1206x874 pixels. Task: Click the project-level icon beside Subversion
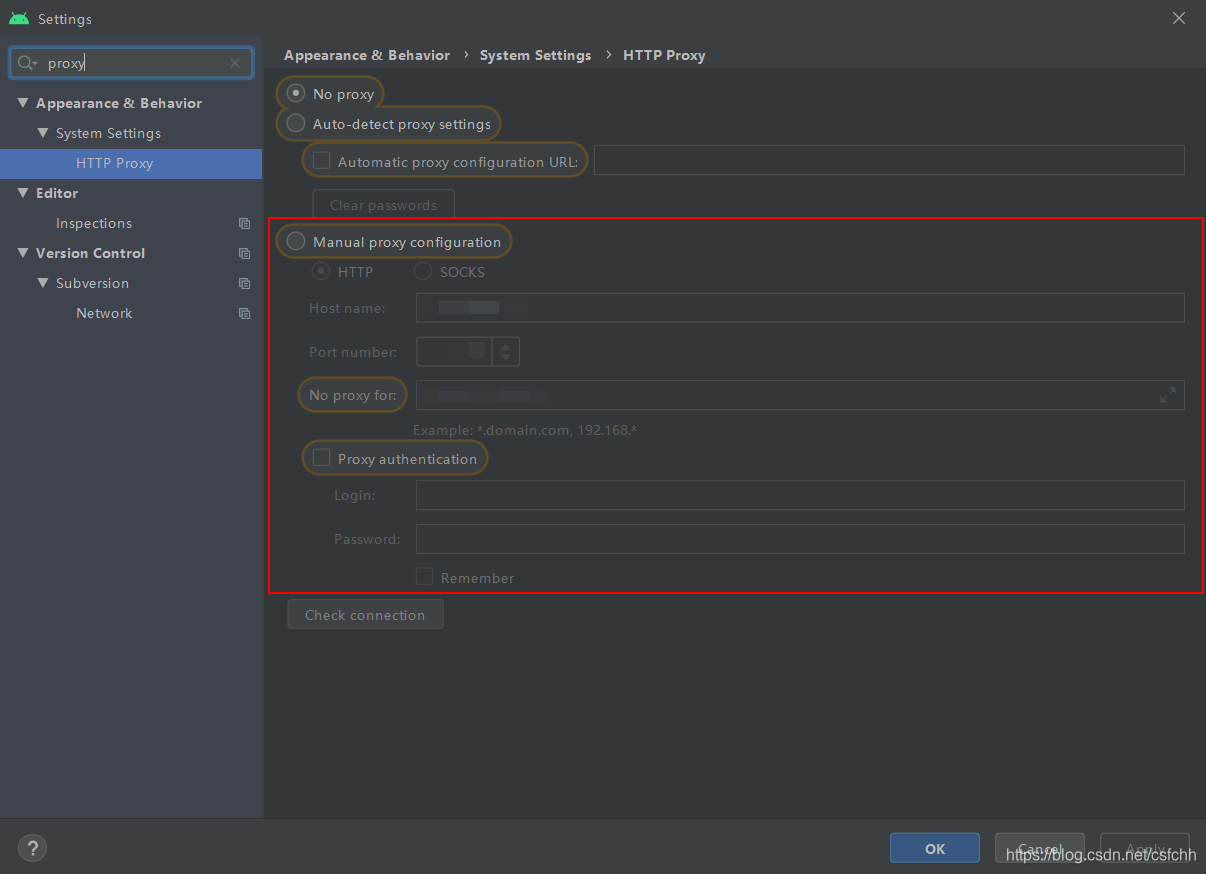244,283
